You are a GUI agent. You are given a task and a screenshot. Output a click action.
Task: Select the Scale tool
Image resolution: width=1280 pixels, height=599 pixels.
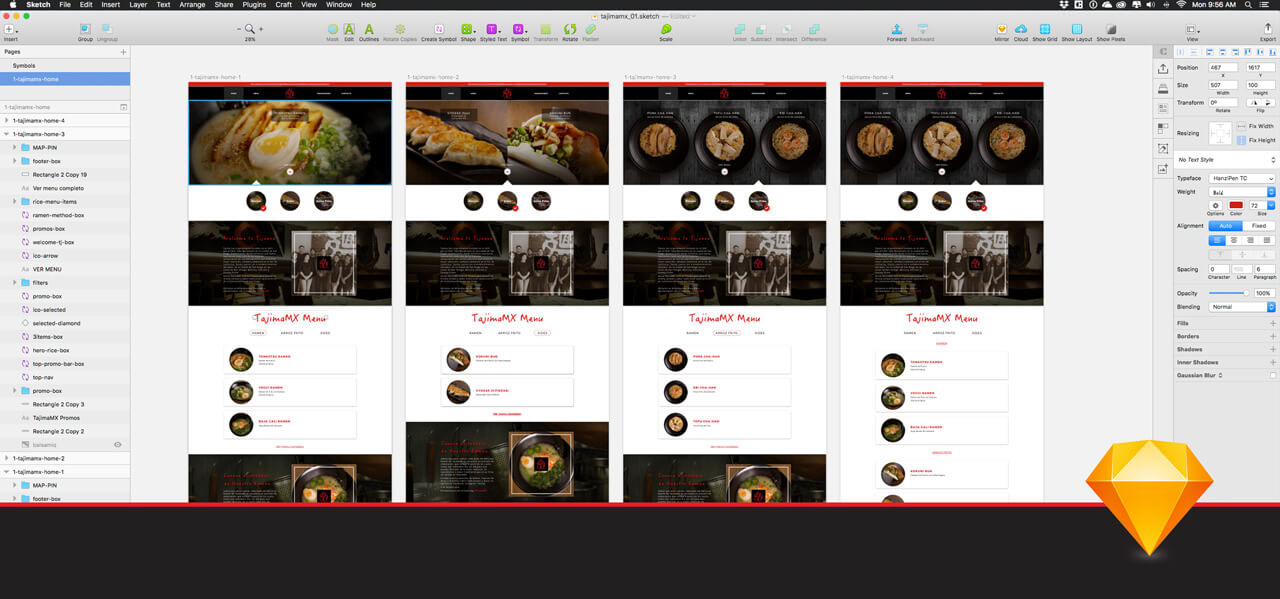click(666, 30)
